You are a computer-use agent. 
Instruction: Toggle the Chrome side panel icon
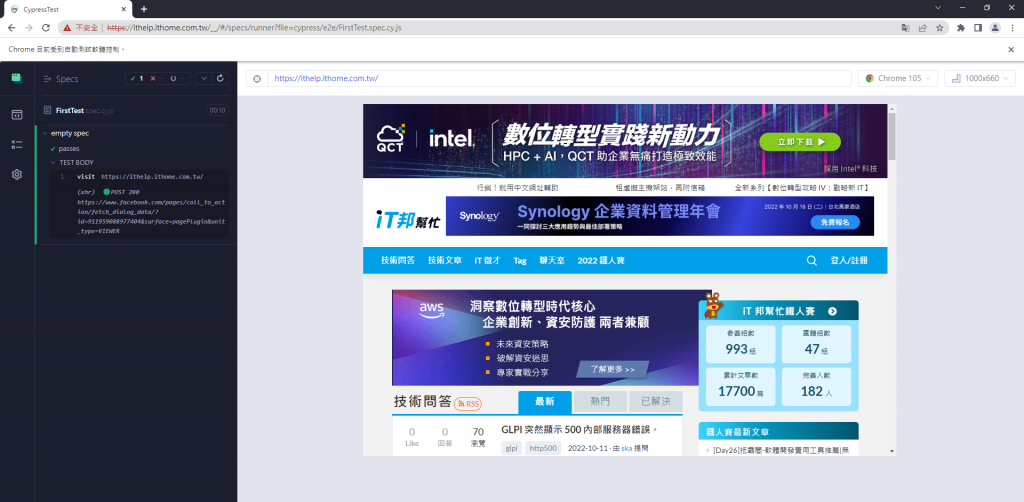tap(978, 28)
